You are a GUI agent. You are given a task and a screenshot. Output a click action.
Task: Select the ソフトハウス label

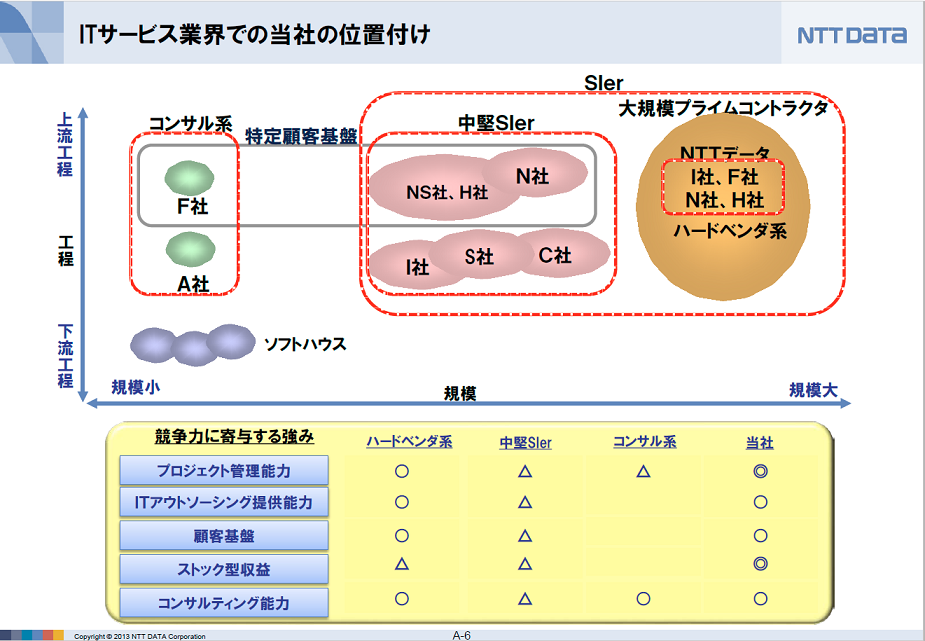point(305,344)
